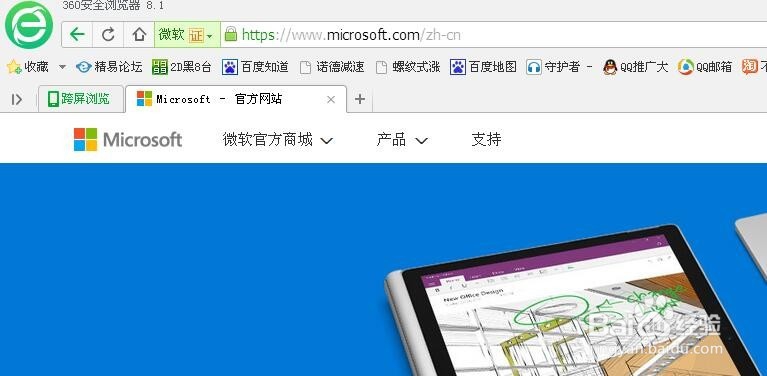Open the 精易论坛 bookmark
Viewport: 767px width, 376px height.
pyautogui.click(x=109, y=67)
